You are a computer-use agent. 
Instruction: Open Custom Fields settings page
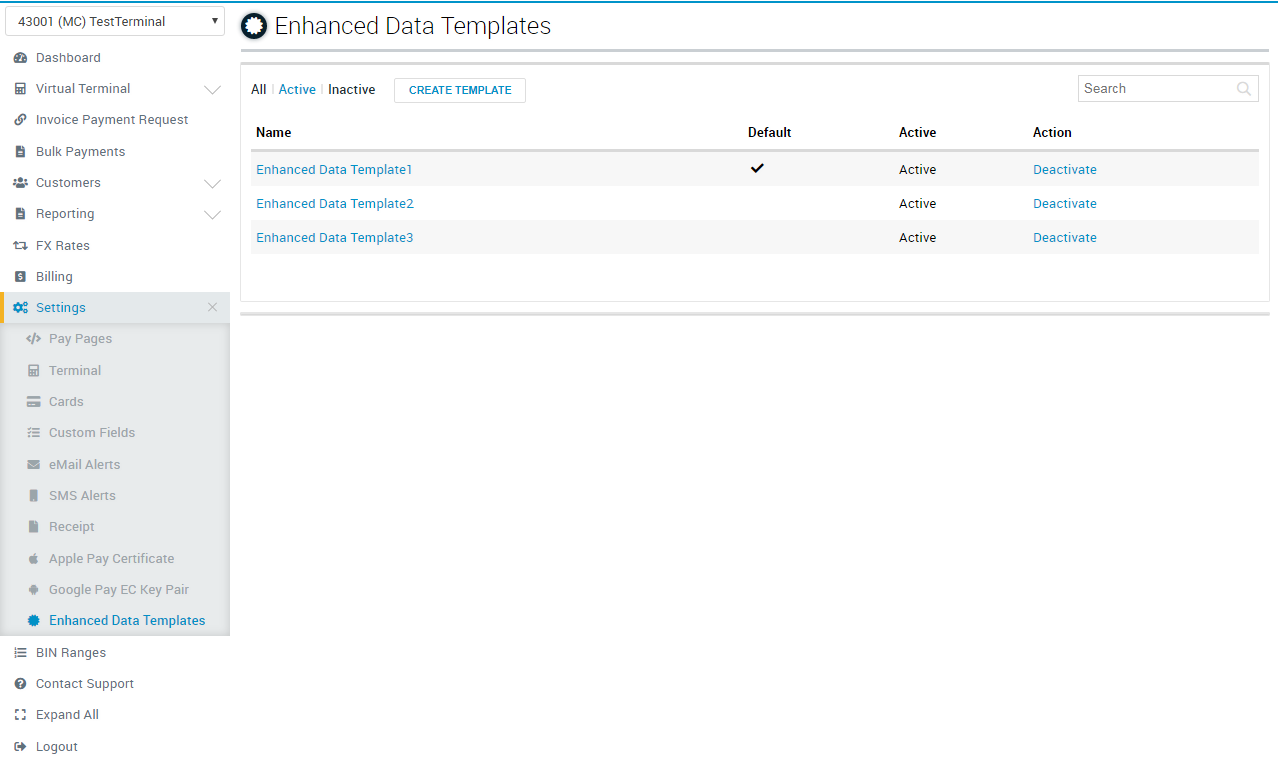point(92,433)
